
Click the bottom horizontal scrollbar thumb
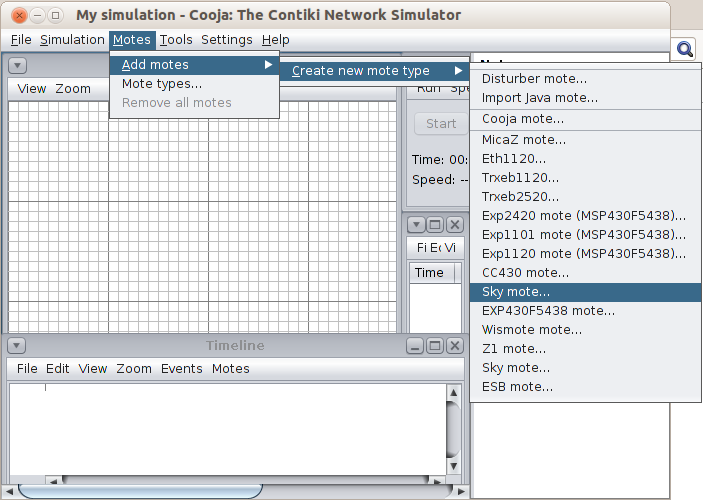pyautogui.click(x=140, y=491)
